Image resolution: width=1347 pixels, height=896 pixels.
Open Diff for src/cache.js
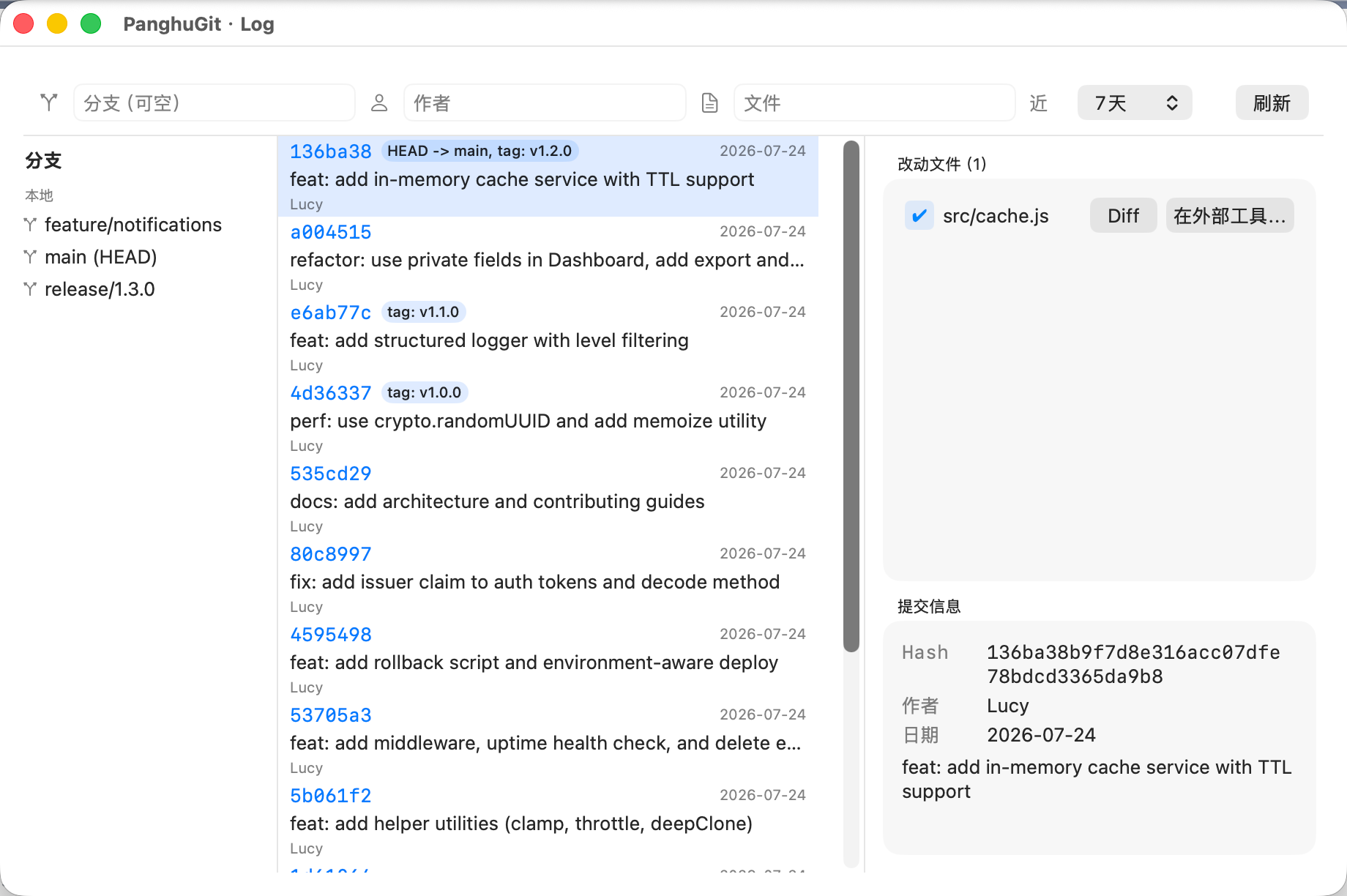point(1123,216)
